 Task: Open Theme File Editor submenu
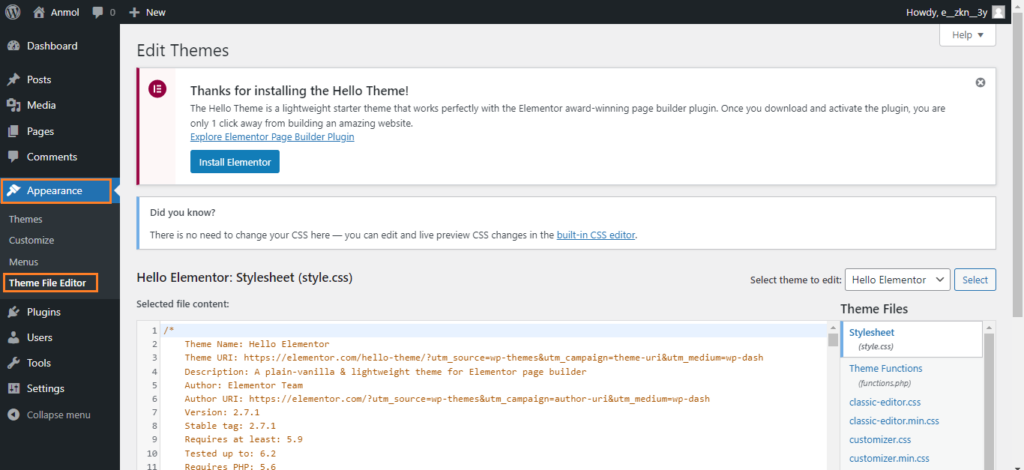50,283
